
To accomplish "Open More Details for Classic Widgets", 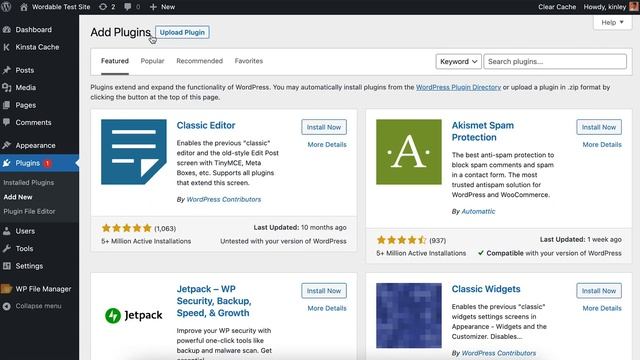I will click(x=602, y=308).
